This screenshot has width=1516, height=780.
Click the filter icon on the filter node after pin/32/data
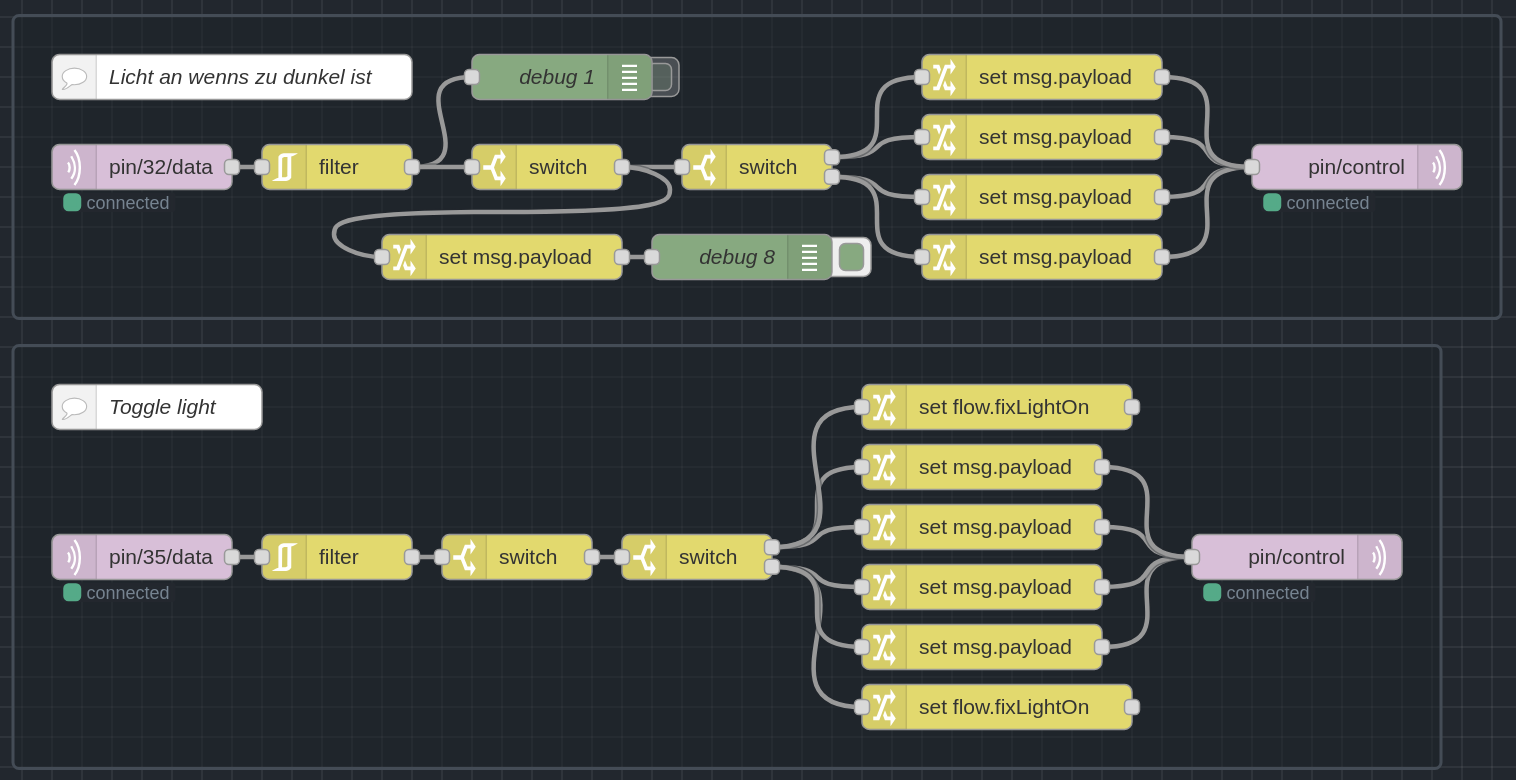click(284, 167)
